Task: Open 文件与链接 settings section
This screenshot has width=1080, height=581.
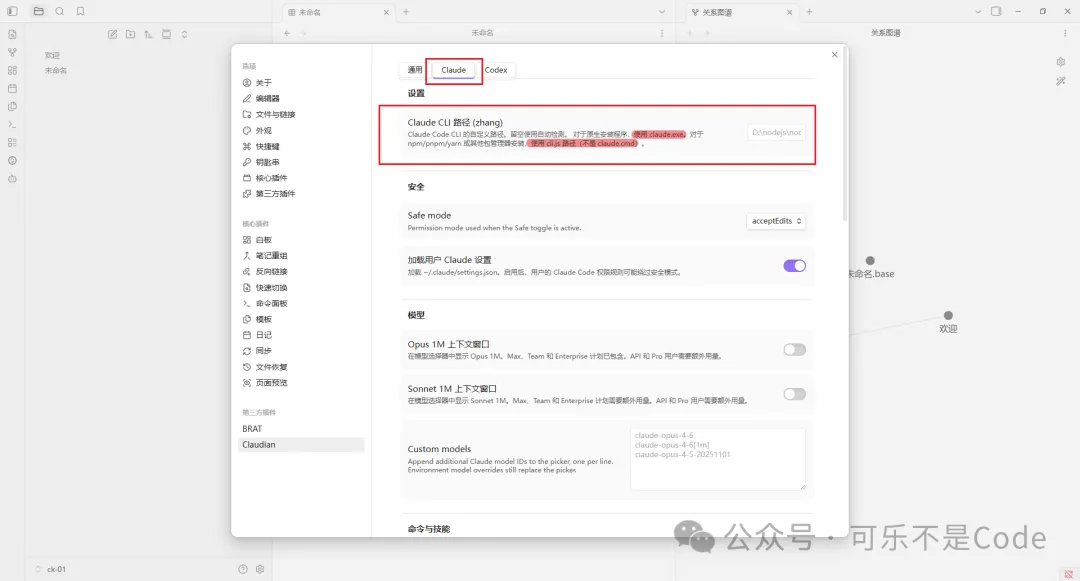Action: 301,114
